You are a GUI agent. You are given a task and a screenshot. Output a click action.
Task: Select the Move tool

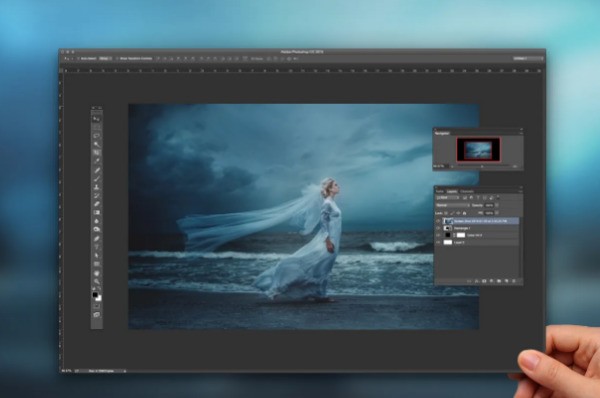[97, 119]
